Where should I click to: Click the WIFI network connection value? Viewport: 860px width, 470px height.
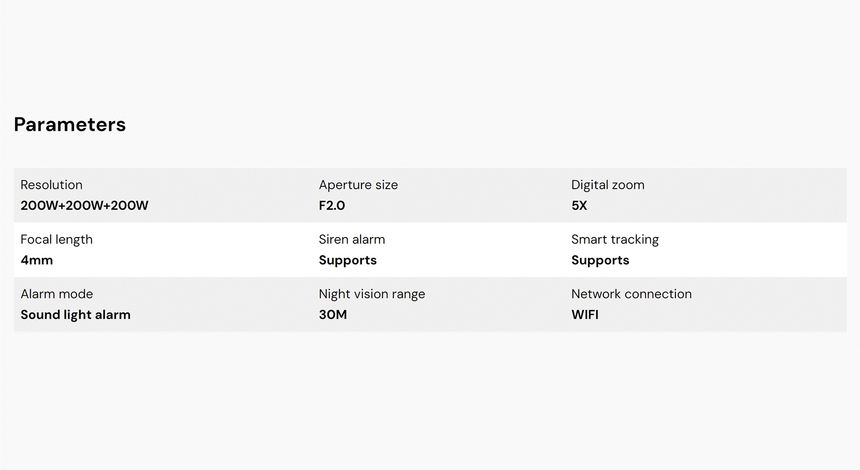(585, 315)
